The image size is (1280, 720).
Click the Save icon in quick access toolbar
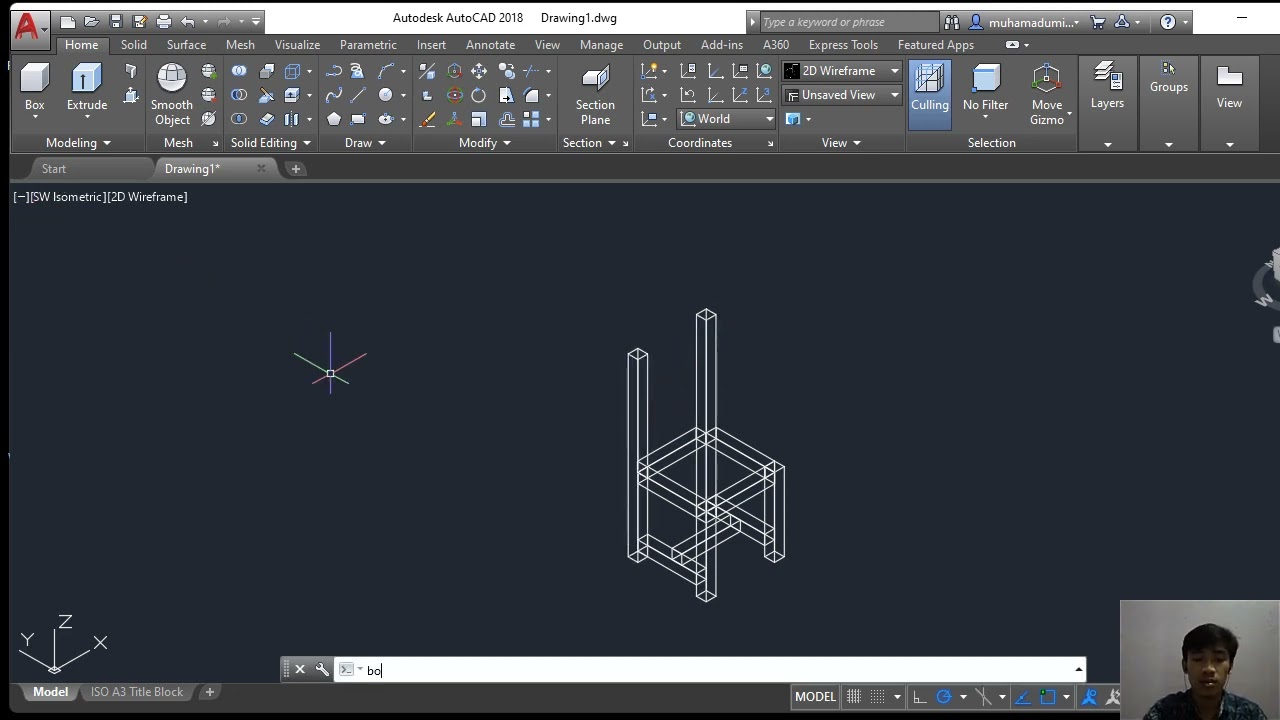[116, 21]
